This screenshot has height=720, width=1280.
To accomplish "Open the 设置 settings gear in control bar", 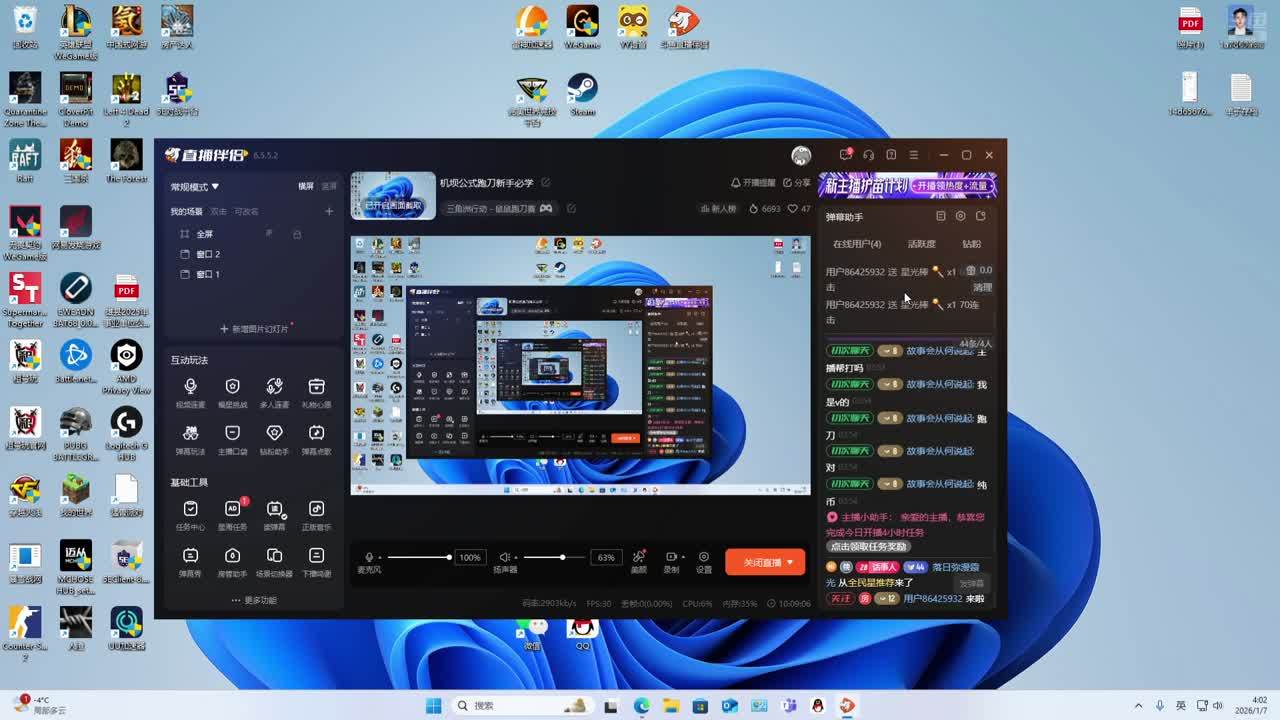I will (704, 557).
